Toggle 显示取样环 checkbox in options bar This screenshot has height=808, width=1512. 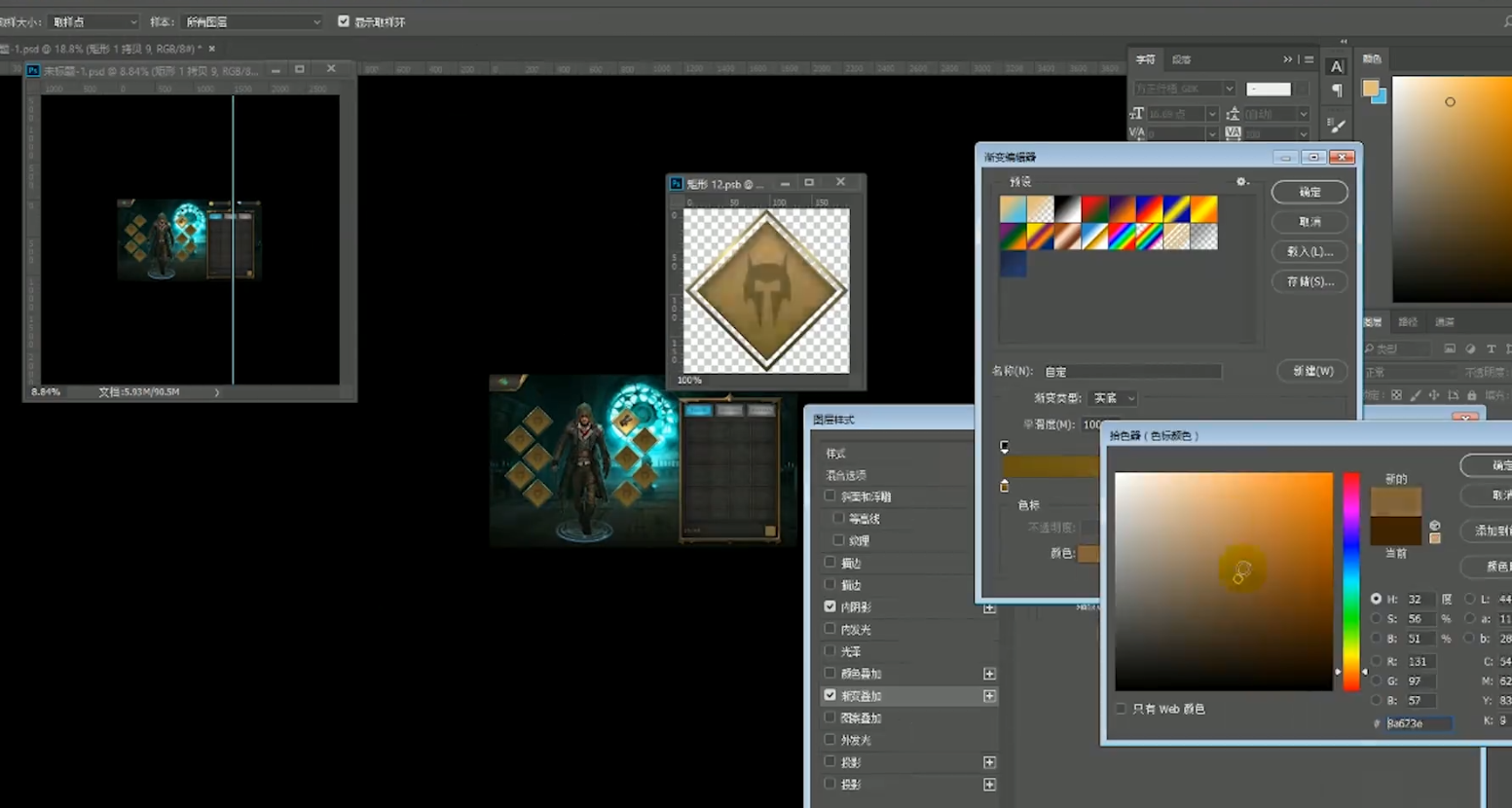tap(344, 21)
